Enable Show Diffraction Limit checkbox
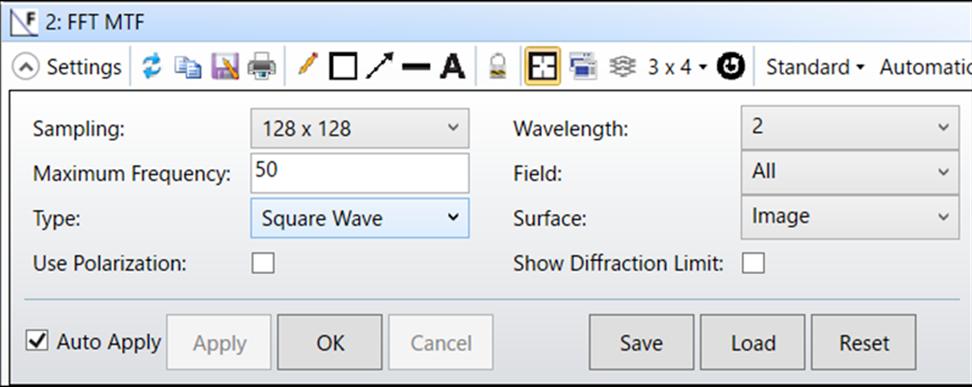The width and height of the screenshot is (972, 387). tap(753, 263)
